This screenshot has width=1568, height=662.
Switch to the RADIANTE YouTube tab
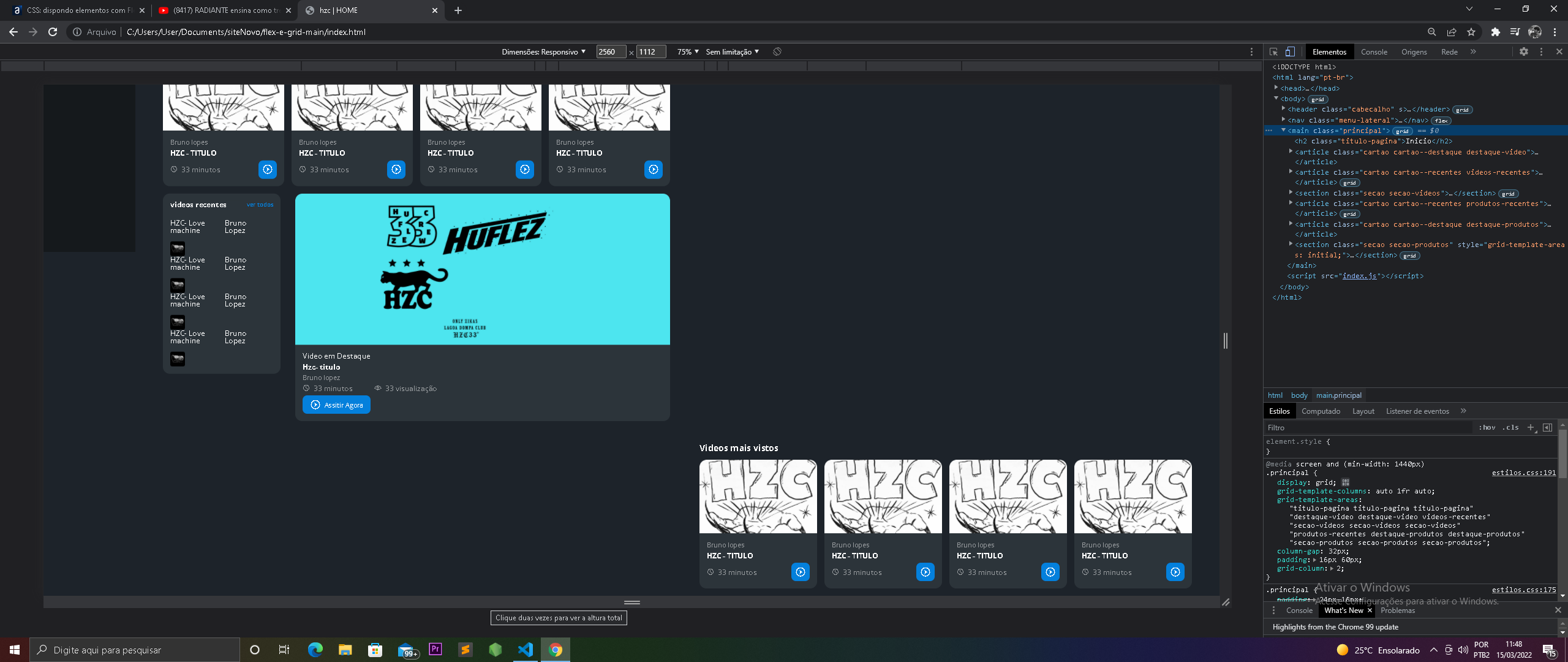coord(224,10)
